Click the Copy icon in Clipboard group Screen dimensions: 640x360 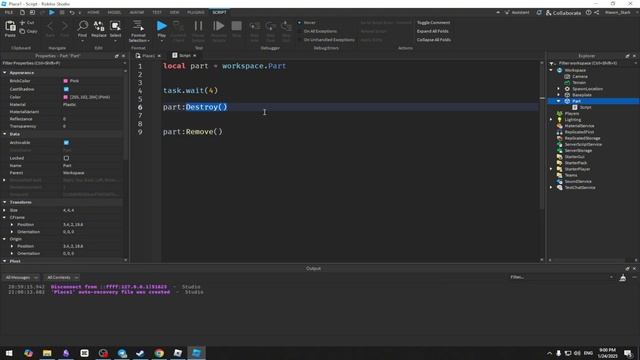click(22, 31)
